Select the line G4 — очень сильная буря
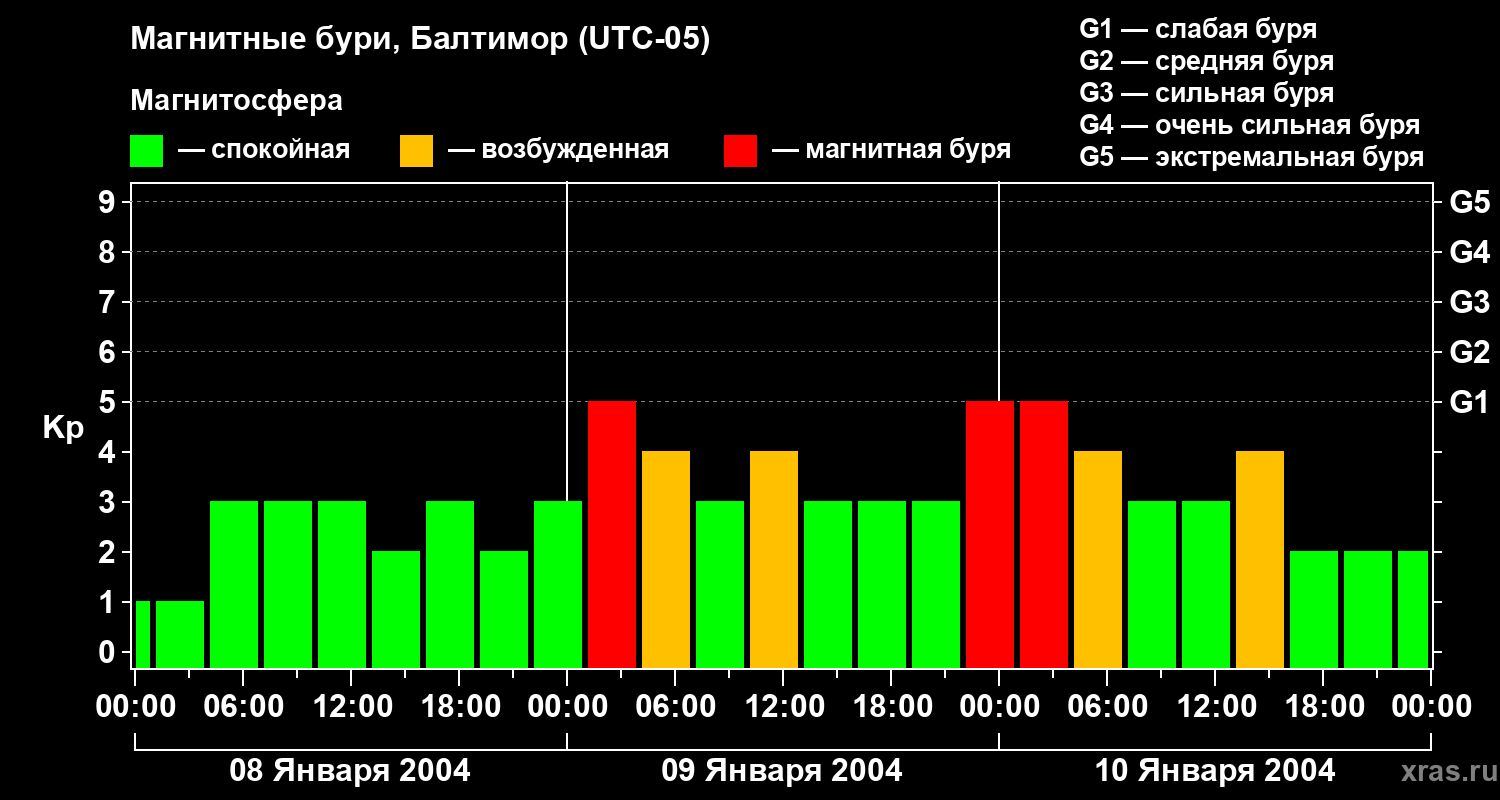Viewport: 1500px width, 800px height. [1250, 125]
